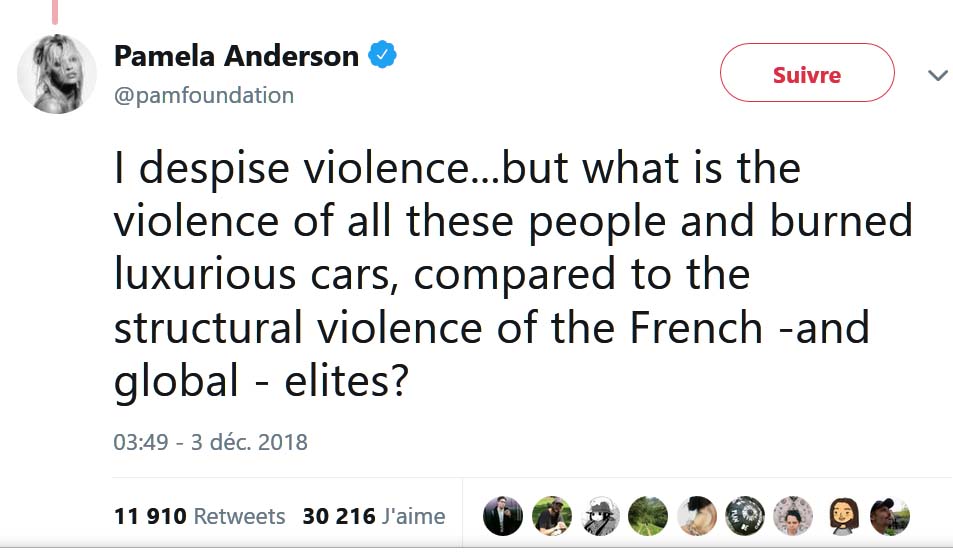Click the black-and-white manga character avatar
The height and width of the screenshot is (560, 953).
tap(600, 516)
